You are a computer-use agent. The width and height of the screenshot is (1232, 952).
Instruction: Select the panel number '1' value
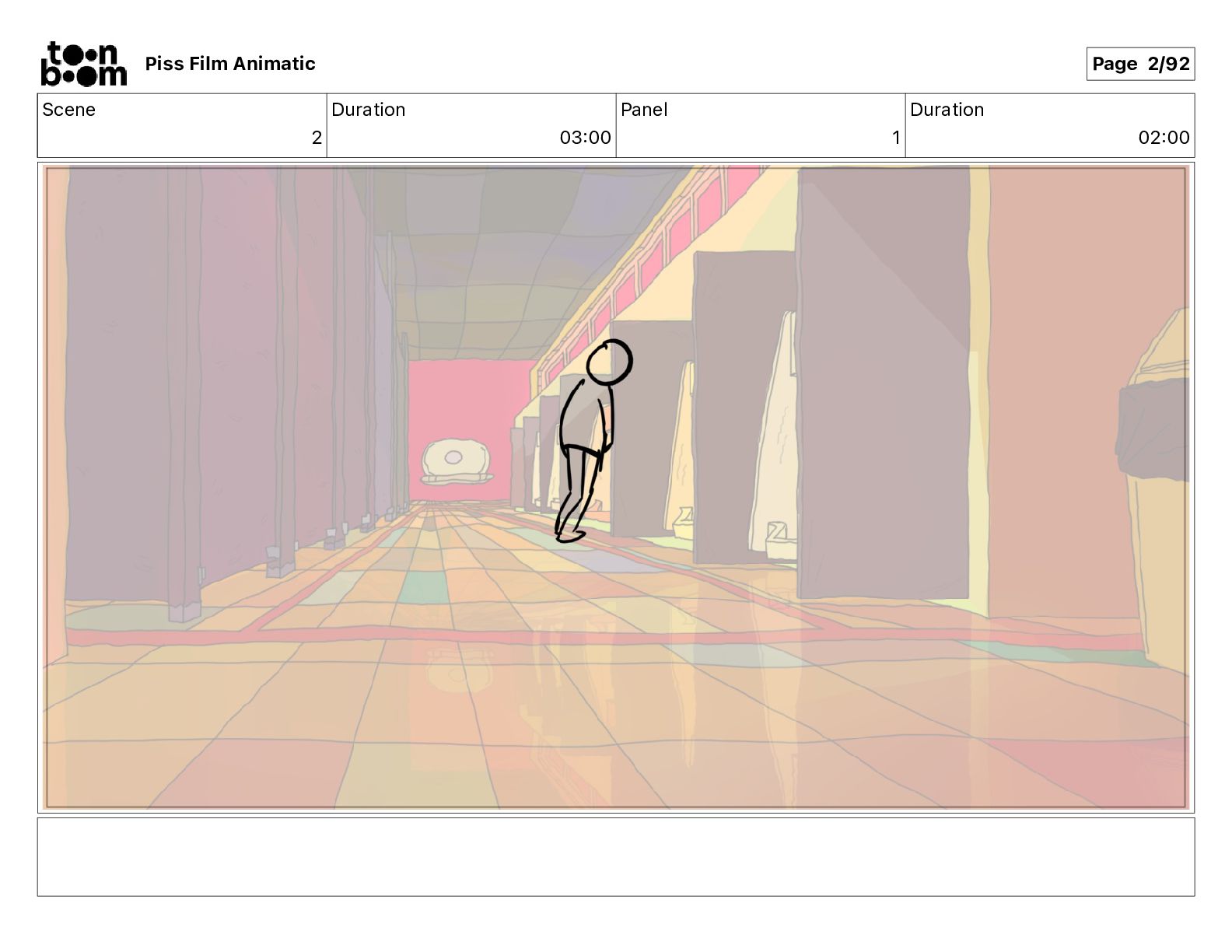click(896, 138)
